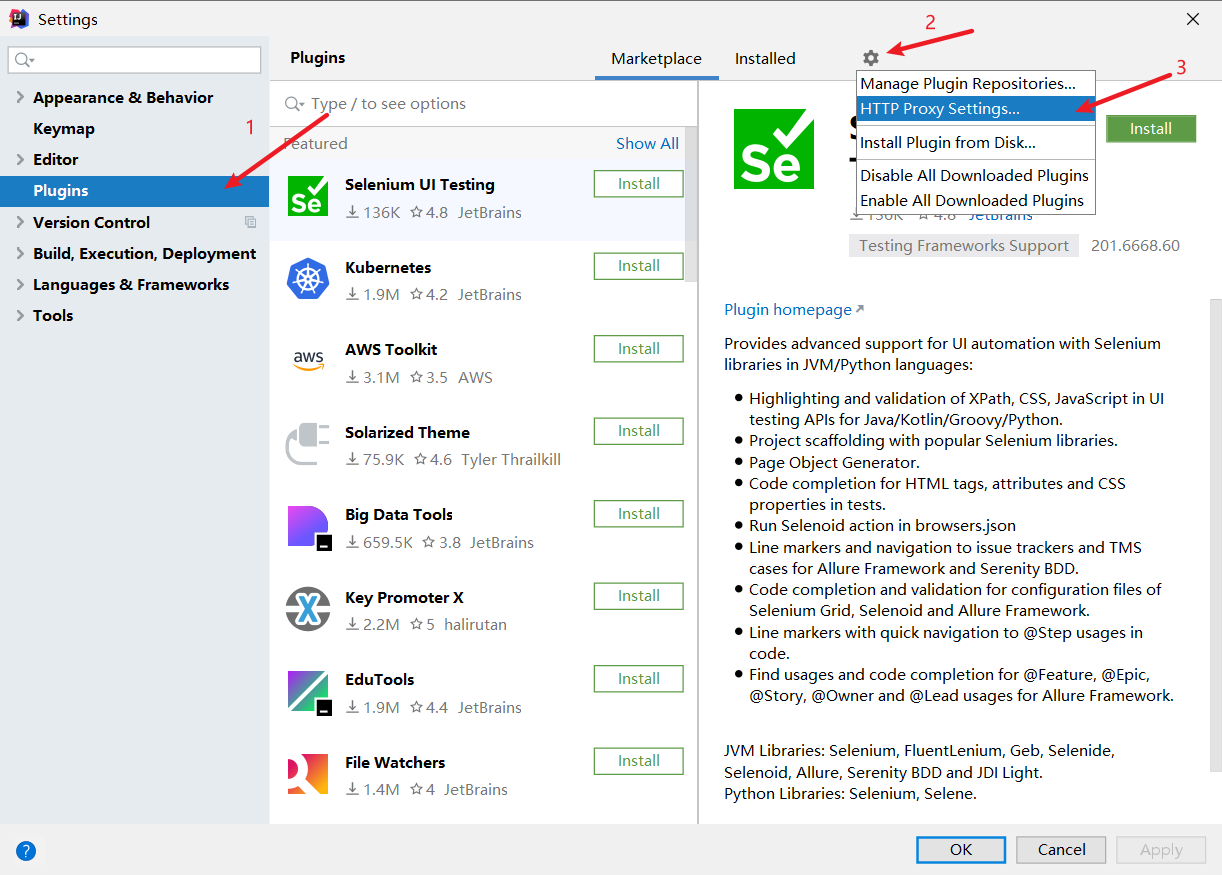Expand the Editor settings node
Viewport: 1222px width, 875px height.
[x=20, y=159]
